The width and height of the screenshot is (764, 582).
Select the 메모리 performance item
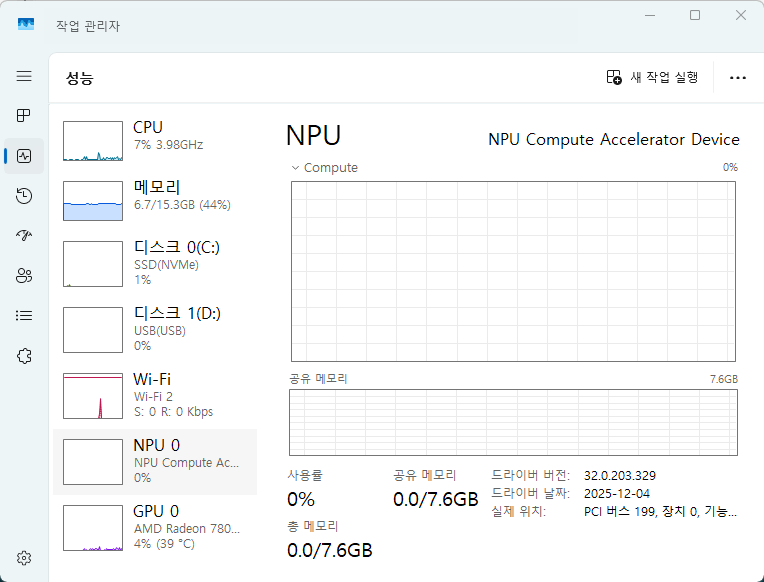pos(155,201)
